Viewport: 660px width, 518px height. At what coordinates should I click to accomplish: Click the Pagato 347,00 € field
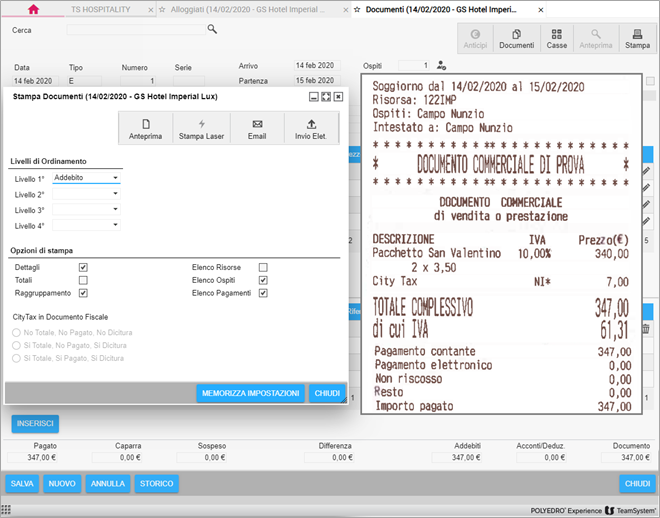click(32, 457)
